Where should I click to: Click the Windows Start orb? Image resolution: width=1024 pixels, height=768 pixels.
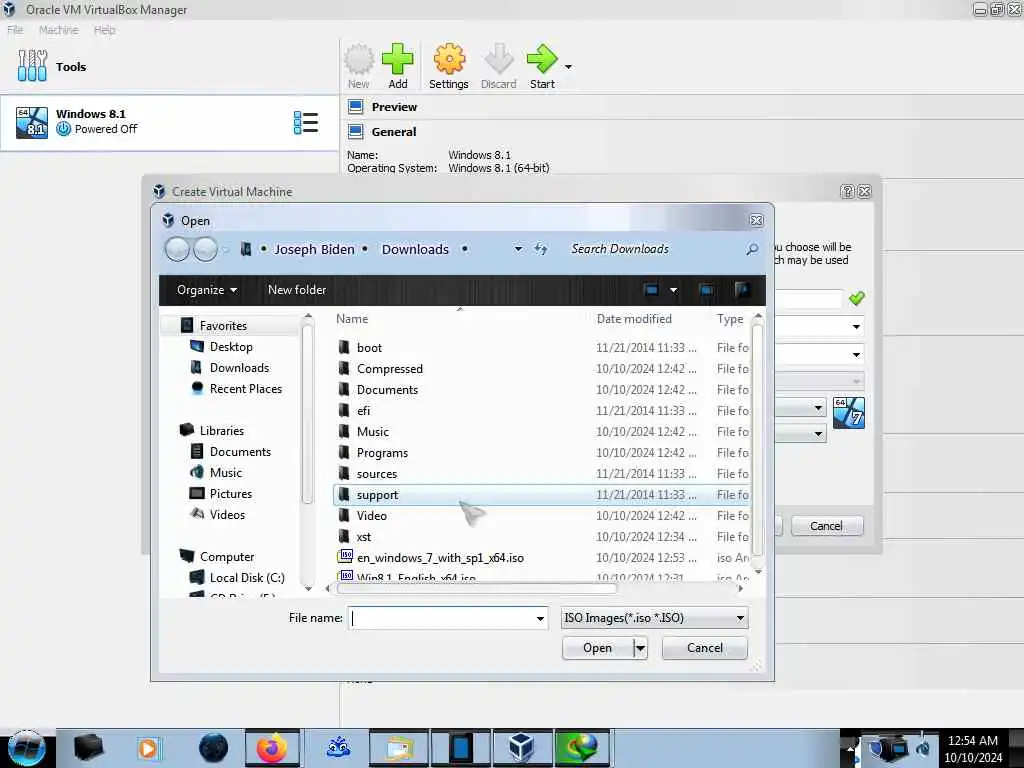(x=27, y=748)
